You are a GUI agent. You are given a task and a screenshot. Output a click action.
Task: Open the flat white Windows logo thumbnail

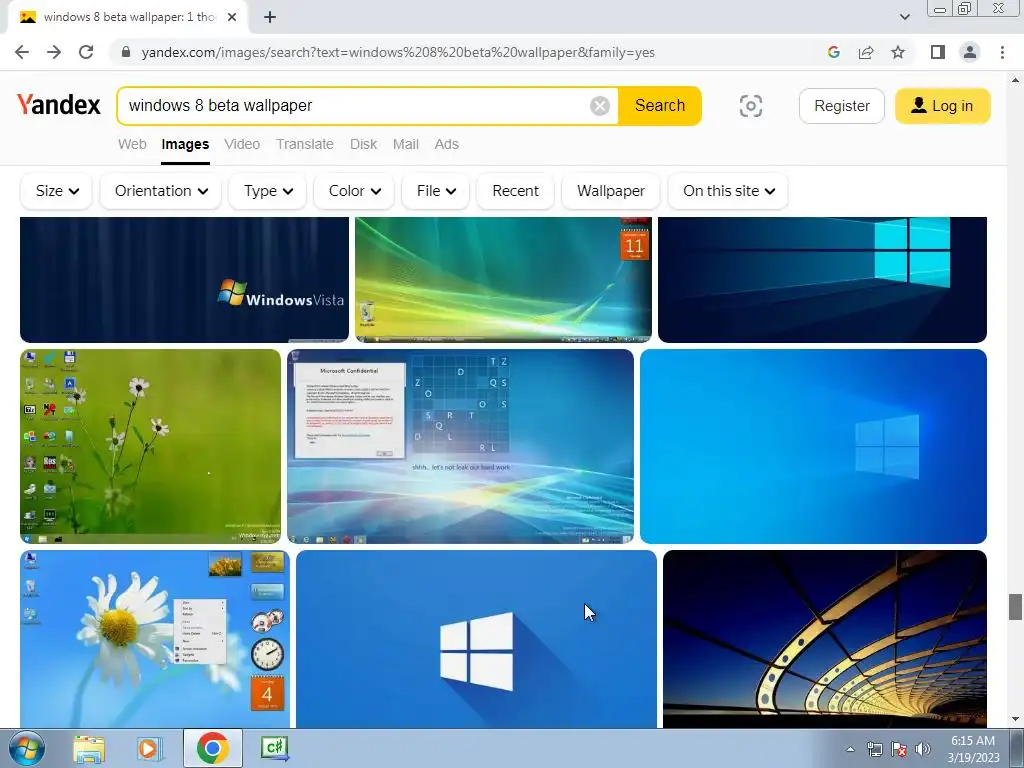point(476,639)
